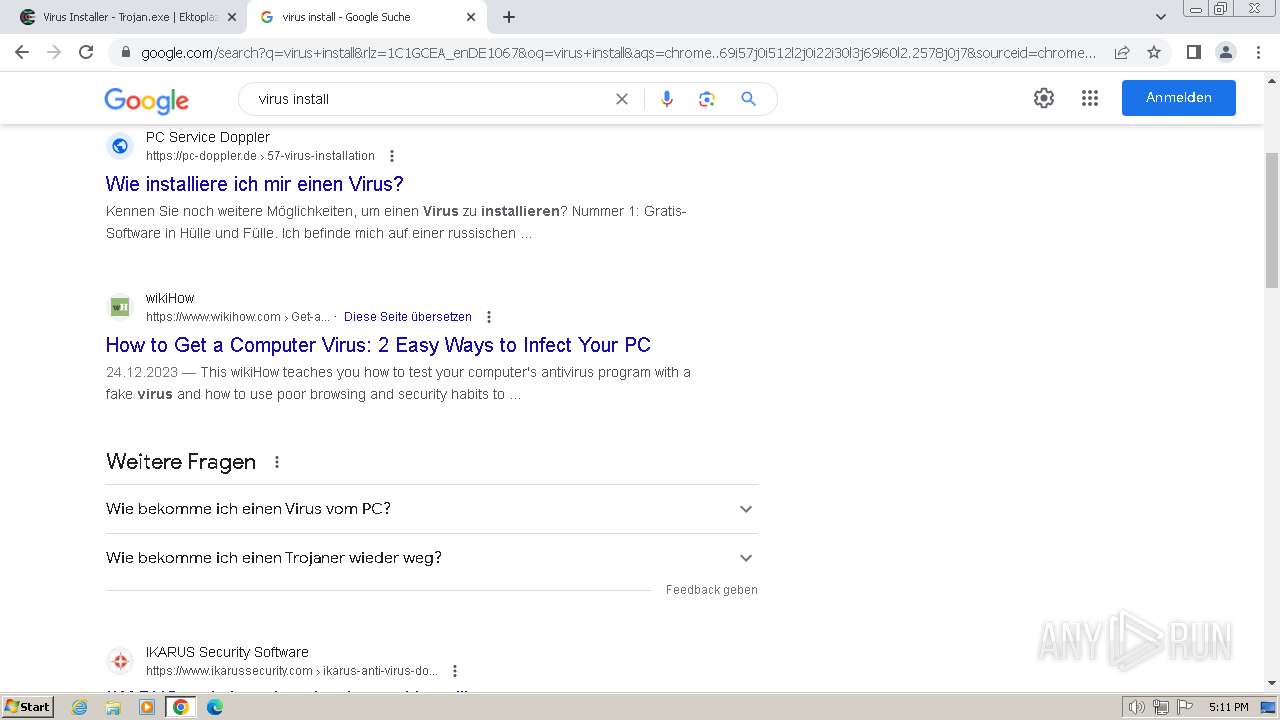Open Windows Media Player in taskbar
This screenshot has height=720, width=1280.
point(147,707)
